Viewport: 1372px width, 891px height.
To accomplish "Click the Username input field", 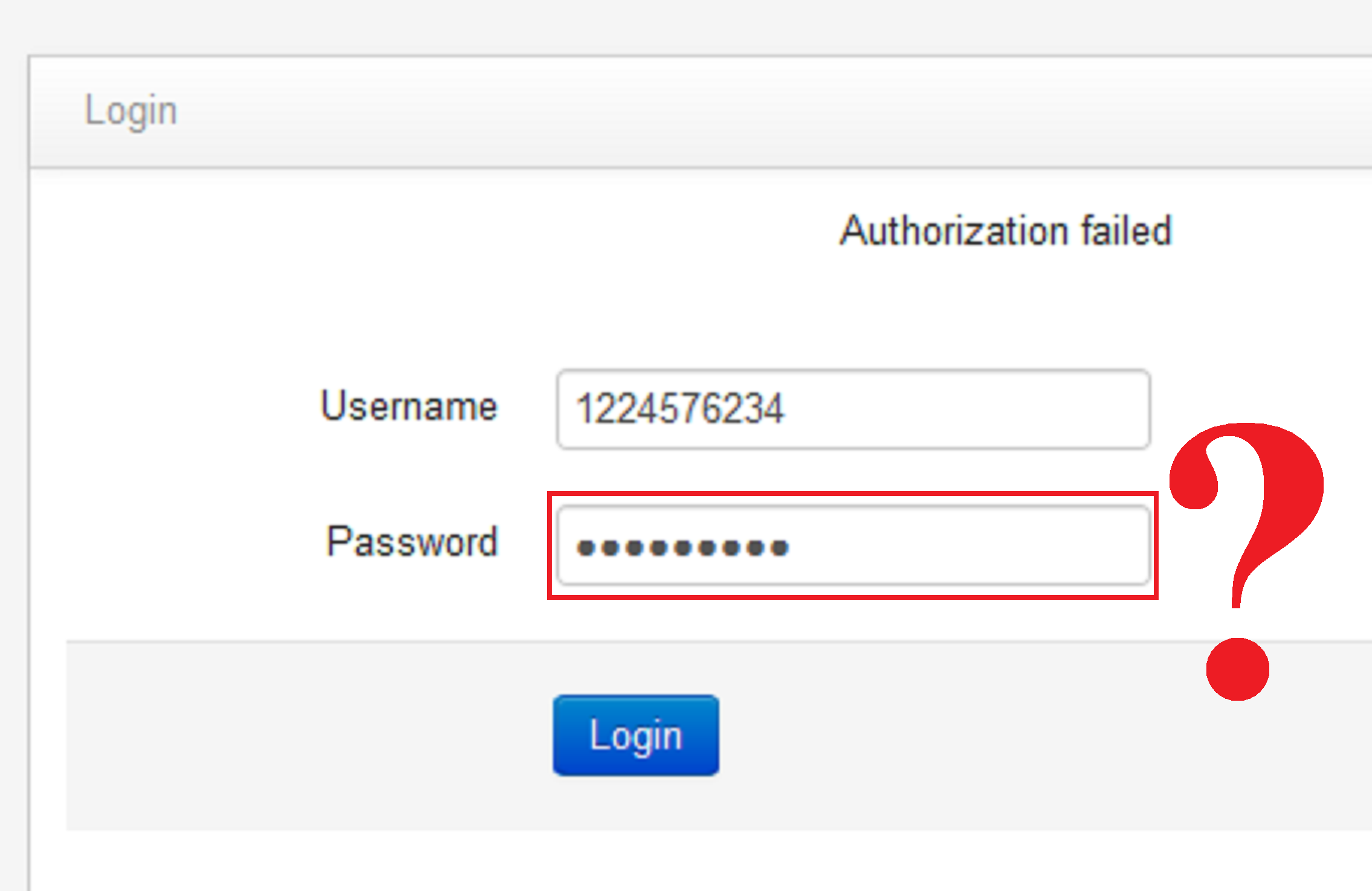I will tap(852, 408).
